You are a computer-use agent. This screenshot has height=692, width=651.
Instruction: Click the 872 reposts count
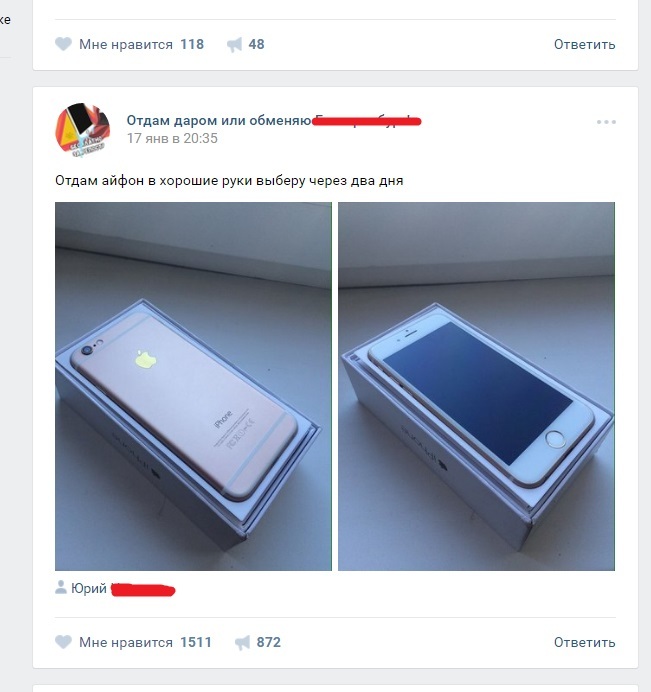pyautogui.click(x=268, y=642)
